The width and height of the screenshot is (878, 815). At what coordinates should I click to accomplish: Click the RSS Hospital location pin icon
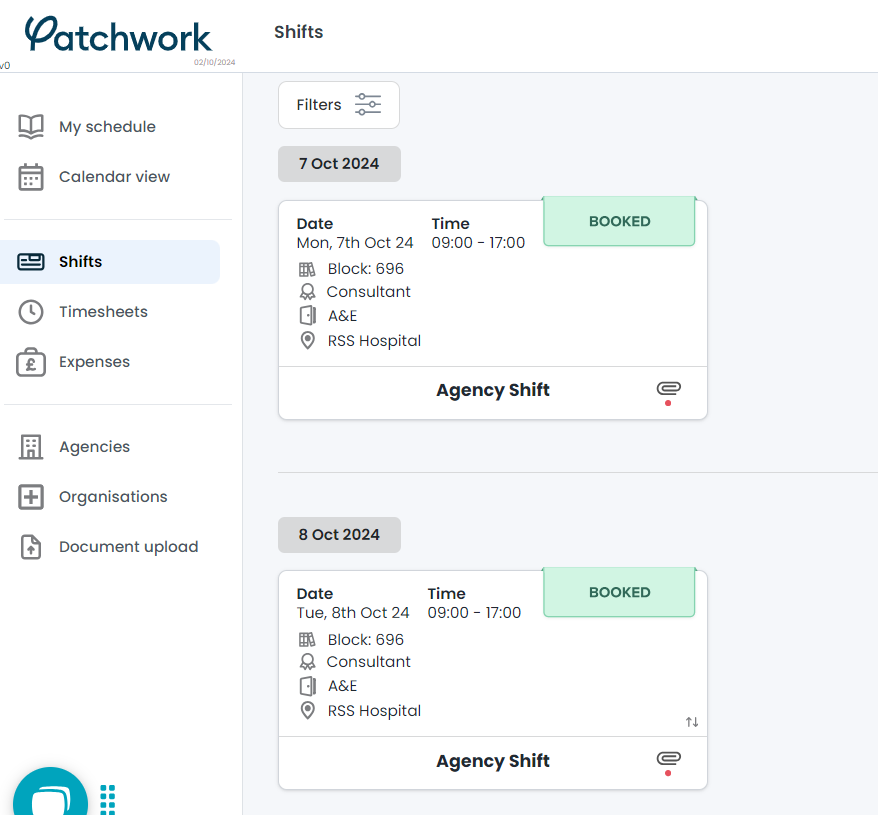[x=307, y=340]
